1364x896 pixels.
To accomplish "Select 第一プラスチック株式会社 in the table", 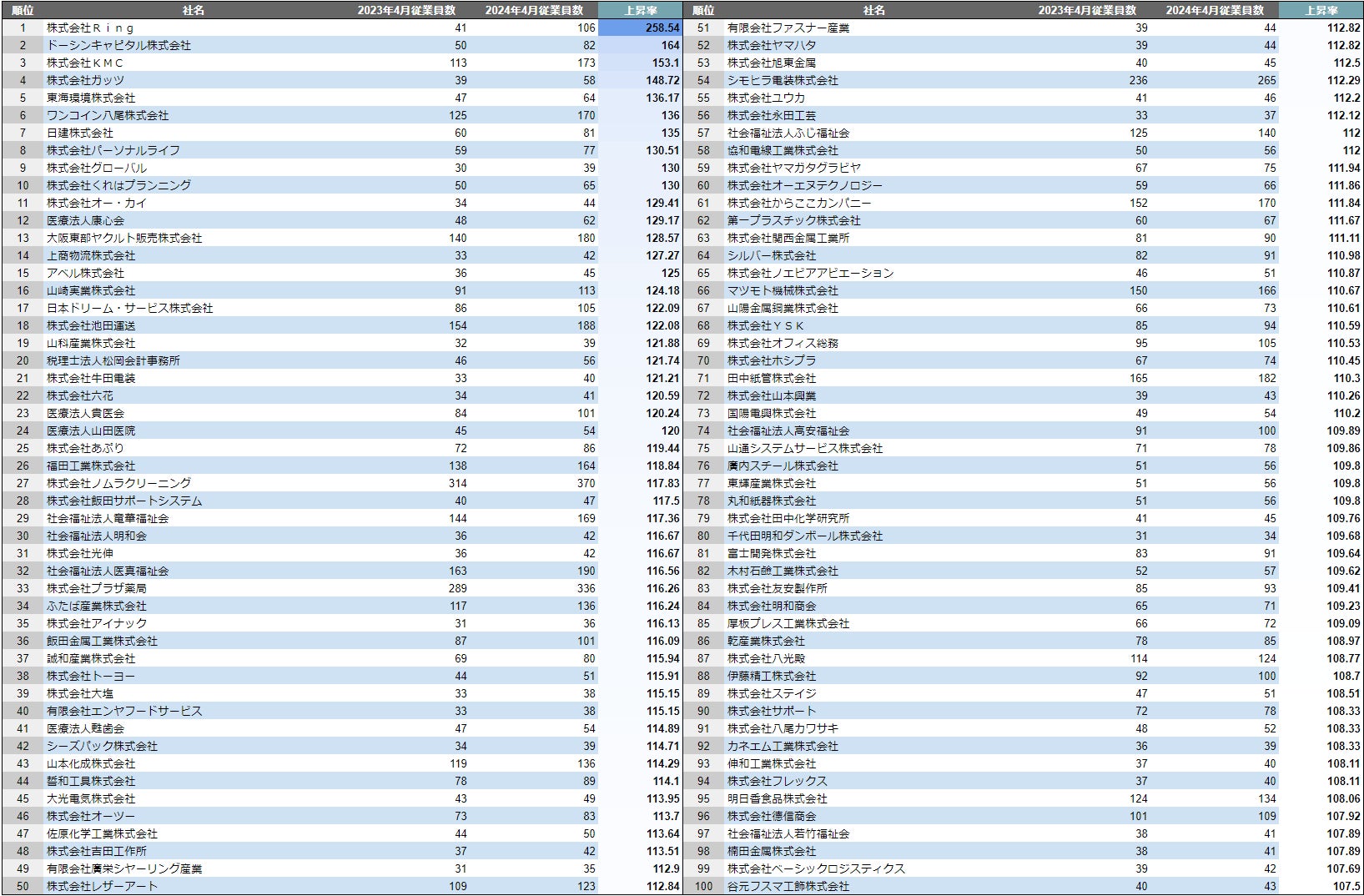I will tap(794, 220).
